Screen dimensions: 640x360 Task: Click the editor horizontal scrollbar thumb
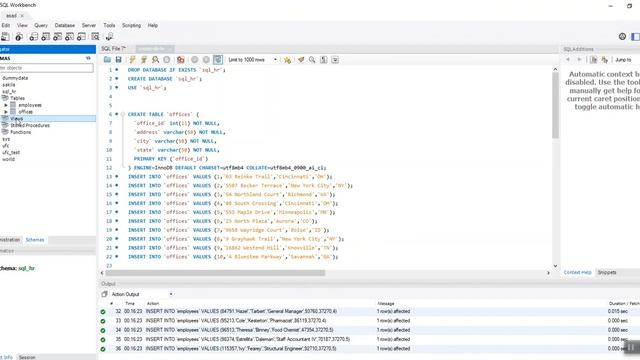click(216, 273)
